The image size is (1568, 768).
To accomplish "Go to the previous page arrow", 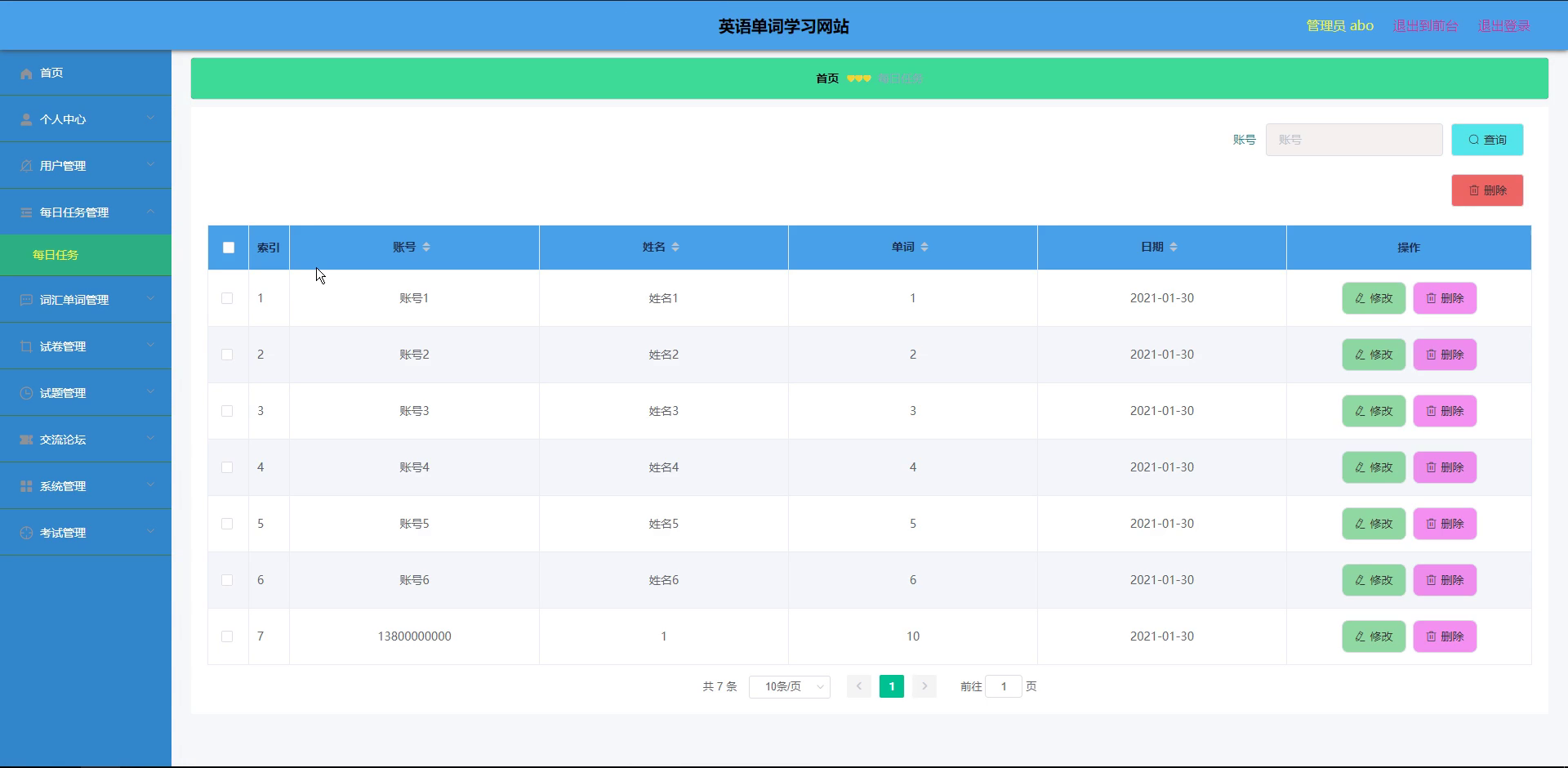I will coord(858,686).
